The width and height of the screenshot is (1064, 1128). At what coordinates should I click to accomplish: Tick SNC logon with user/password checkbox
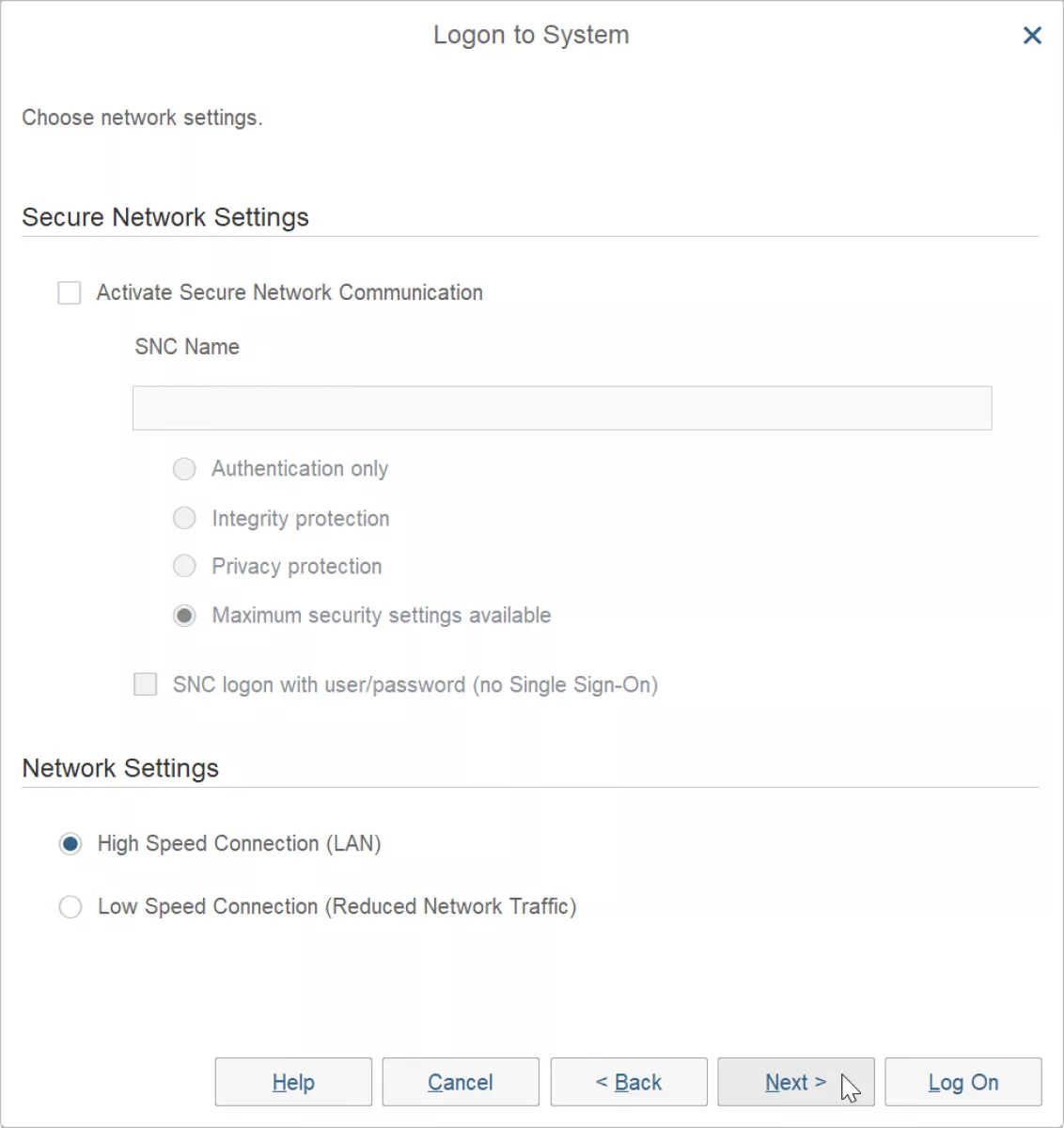click(x=146, y=684)
